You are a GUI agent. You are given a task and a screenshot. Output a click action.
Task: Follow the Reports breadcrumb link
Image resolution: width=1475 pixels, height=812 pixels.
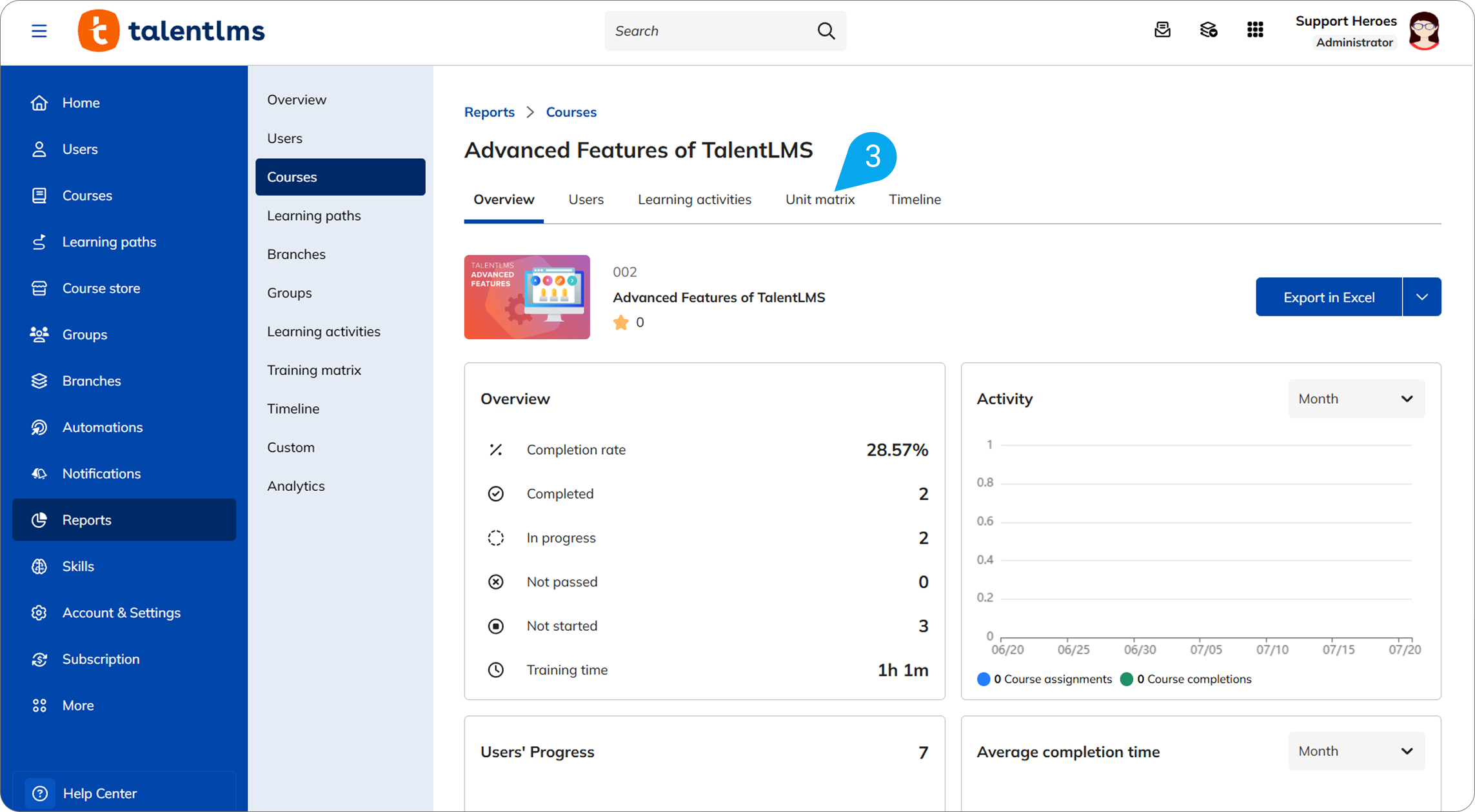[490, 112]
